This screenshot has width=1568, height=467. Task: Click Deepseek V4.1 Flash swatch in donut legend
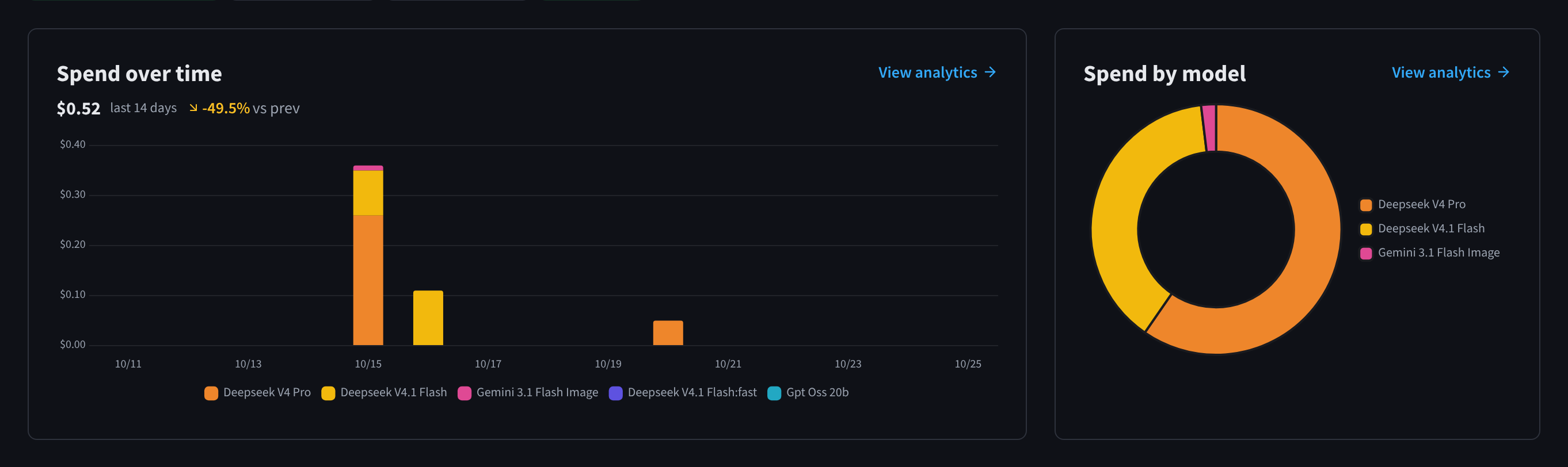pos(1366,229)
